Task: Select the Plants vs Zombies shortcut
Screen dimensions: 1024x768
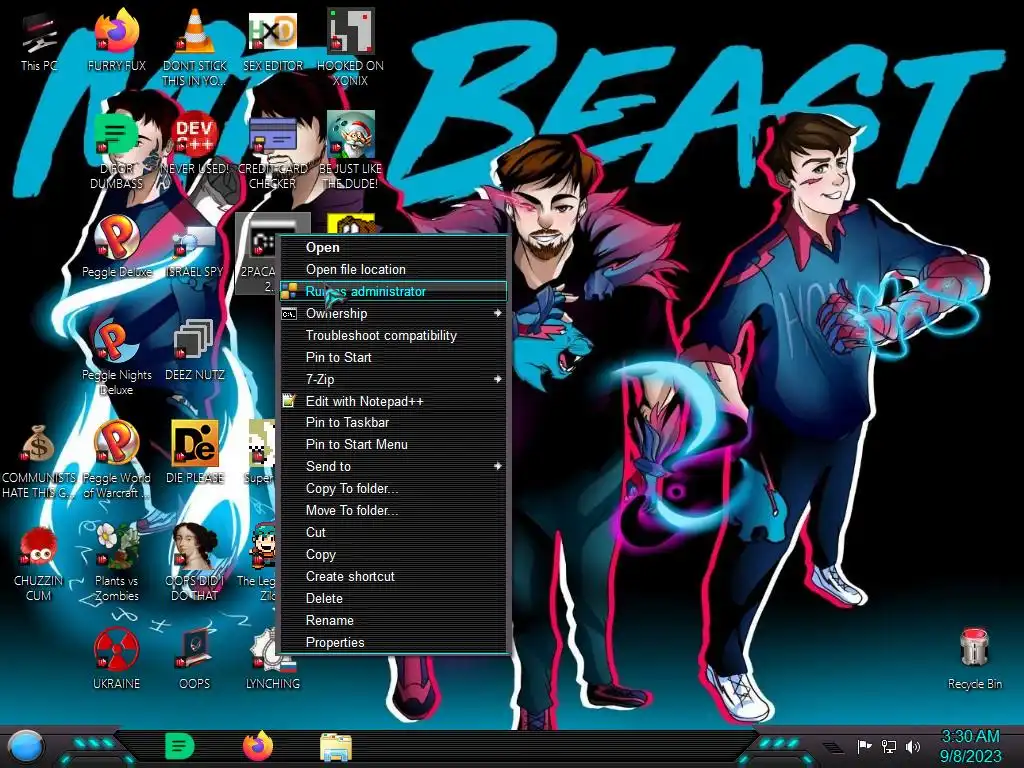Action: (116, 563)
